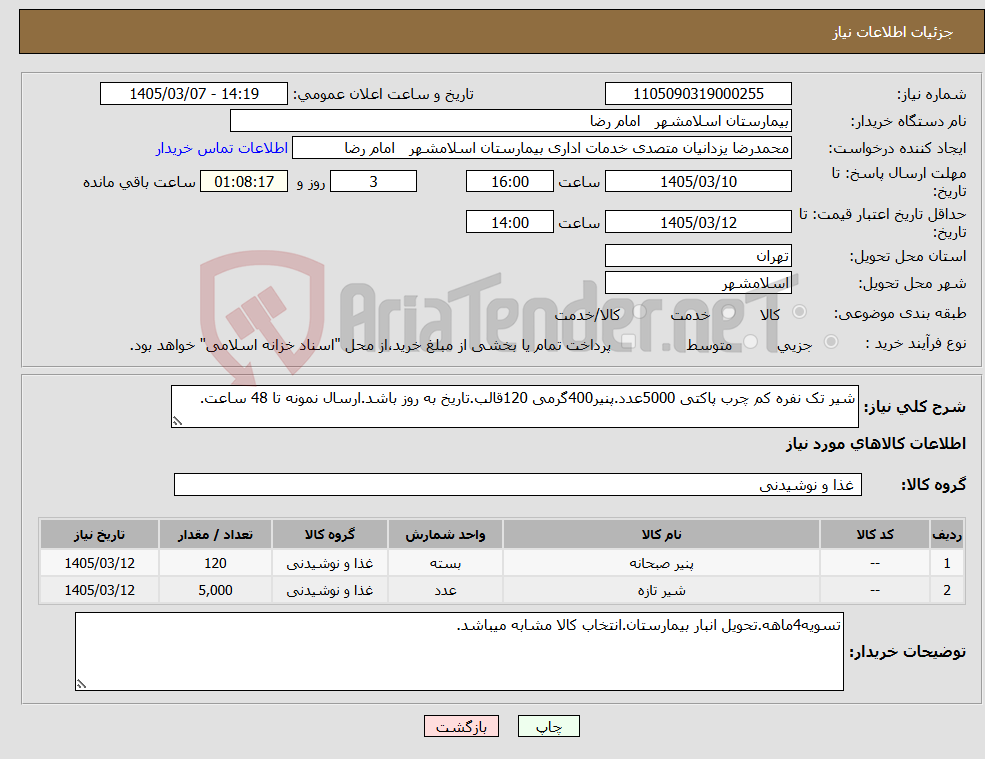The width and height of the screenshot is (985, 759).
Task: Click the بازگشت back button
Action: (x=461, y=726)
